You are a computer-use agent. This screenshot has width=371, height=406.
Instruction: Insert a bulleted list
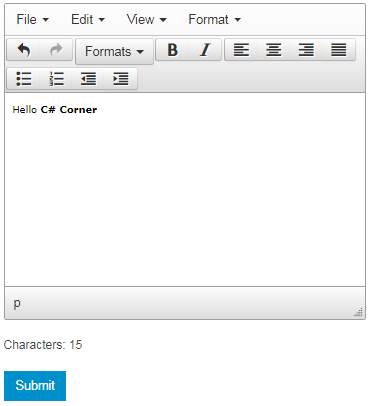(24, 79)
